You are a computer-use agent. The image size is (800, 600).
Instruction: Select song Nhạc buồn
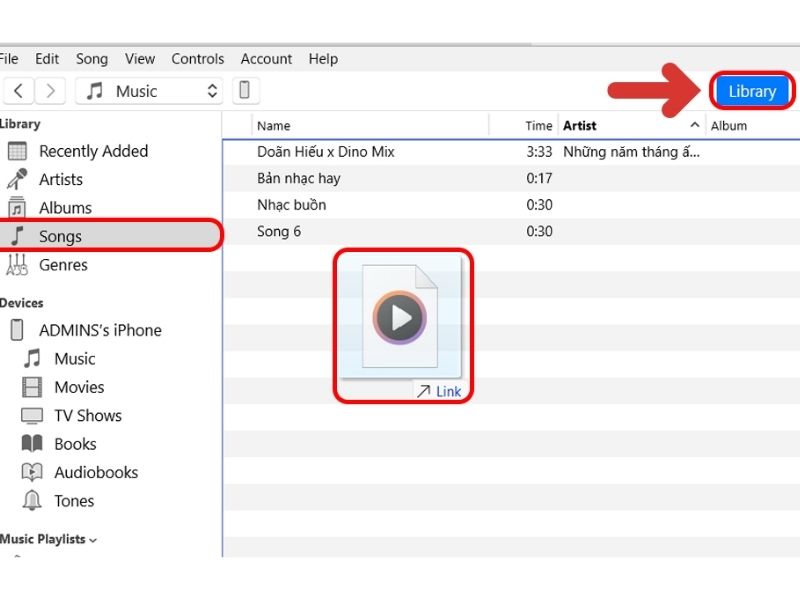[291, 205]
